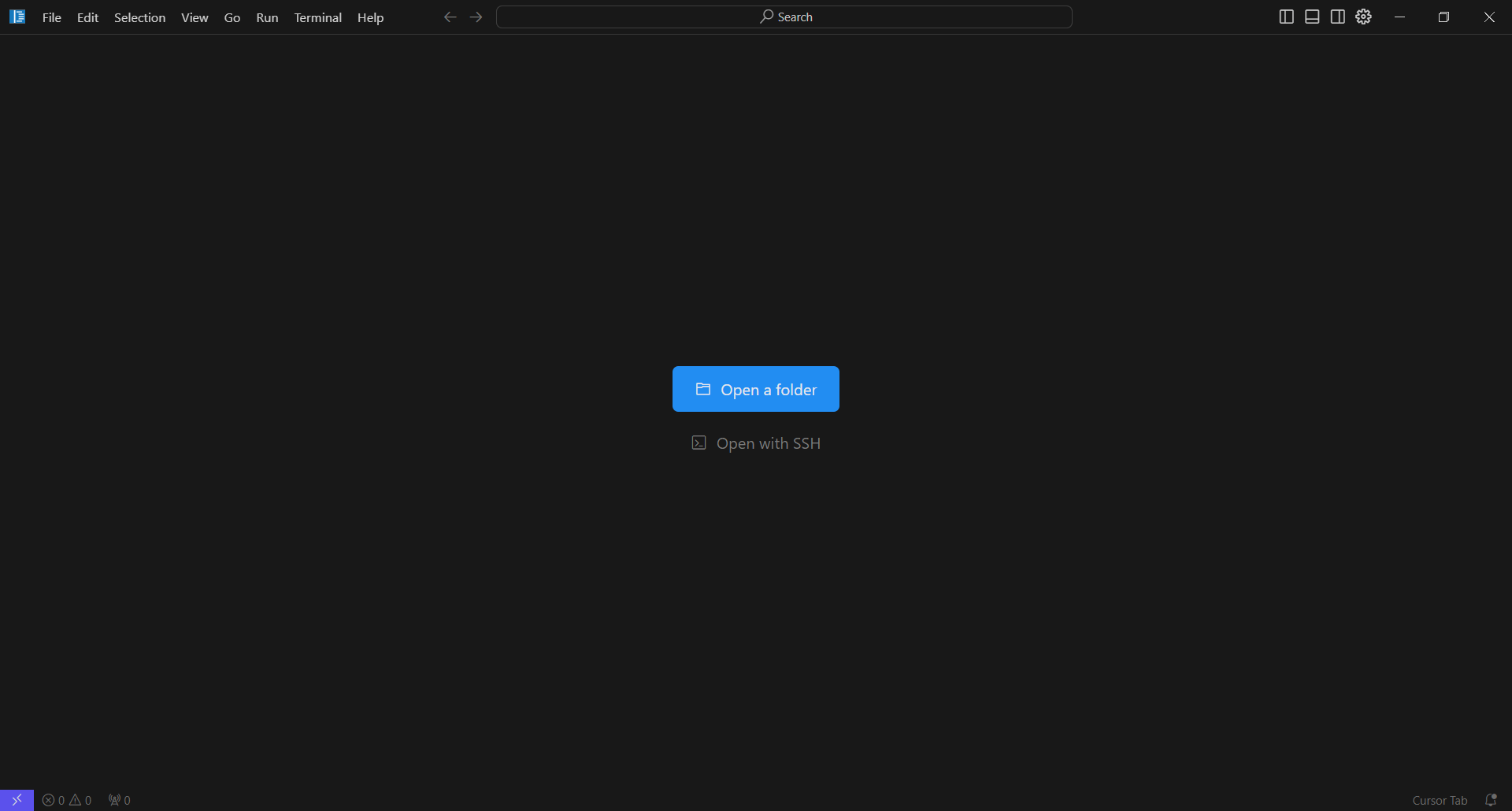Screen dimensions: 1512x811
Task: Click the Cursor app logo icon
Action: (17, 17)
